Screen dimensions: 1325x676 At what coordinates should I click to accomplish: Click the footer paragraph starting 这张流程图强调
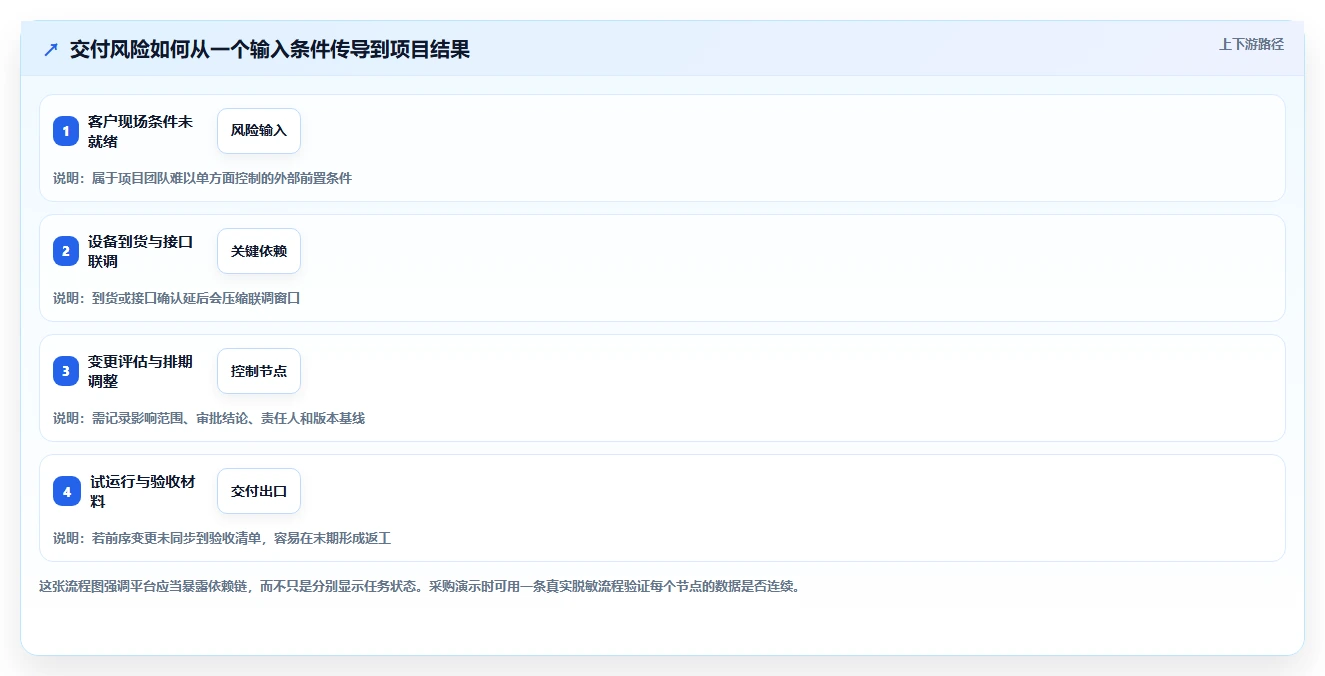[x=419, y=586]
